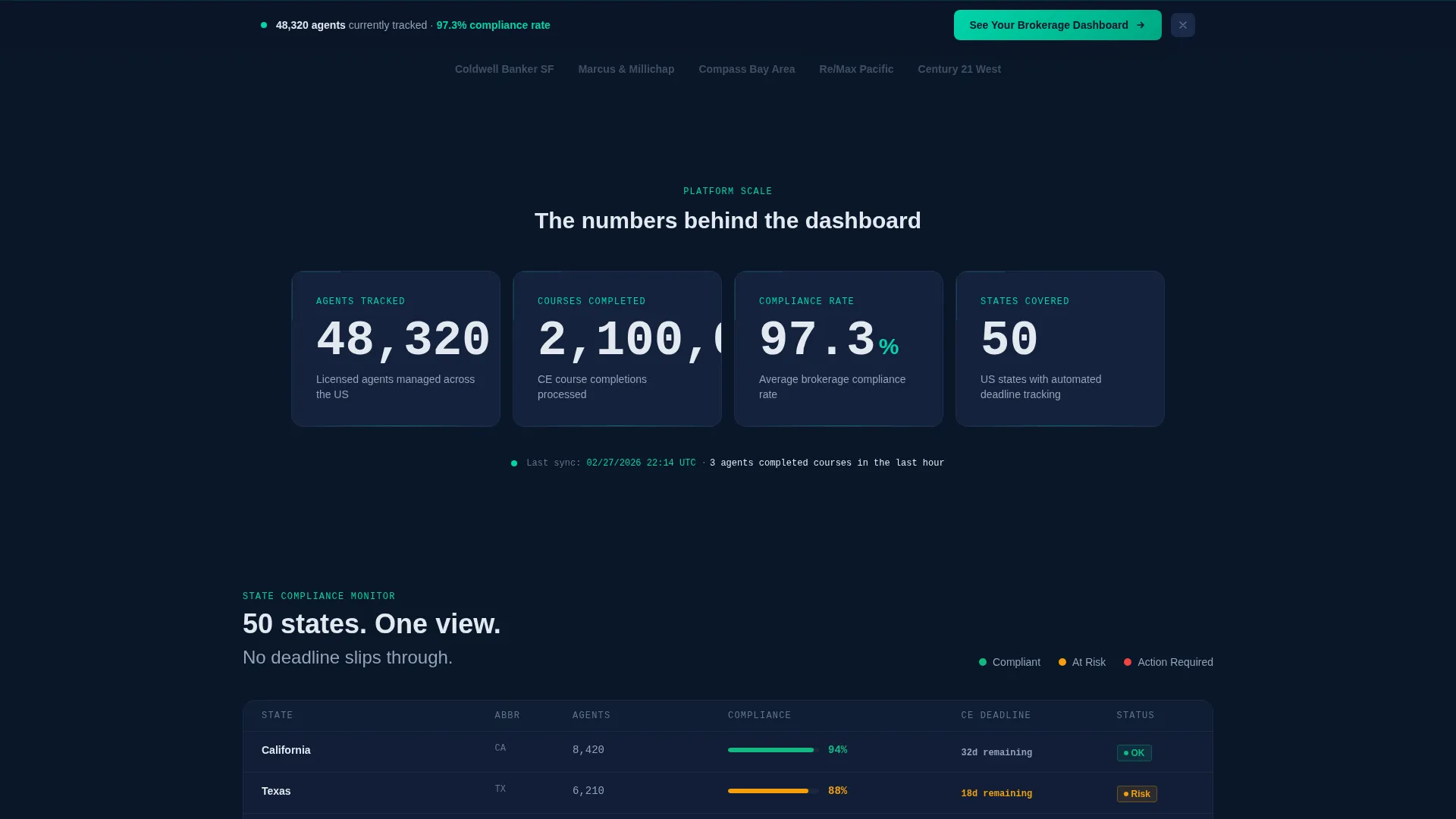Viewport: 1456px width, 819px height.
Task: Click the 97.3% compliance rate banner text
Action: tap(493, 25)
